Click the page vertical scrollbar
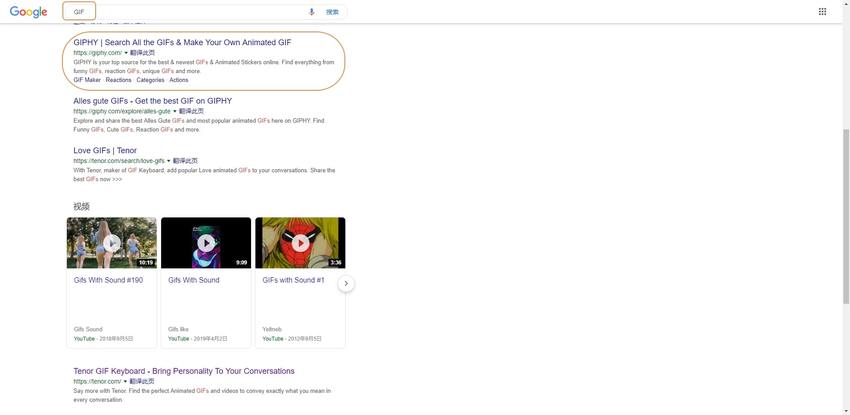The width and height of the screenshot is (850, 415). 845,200
